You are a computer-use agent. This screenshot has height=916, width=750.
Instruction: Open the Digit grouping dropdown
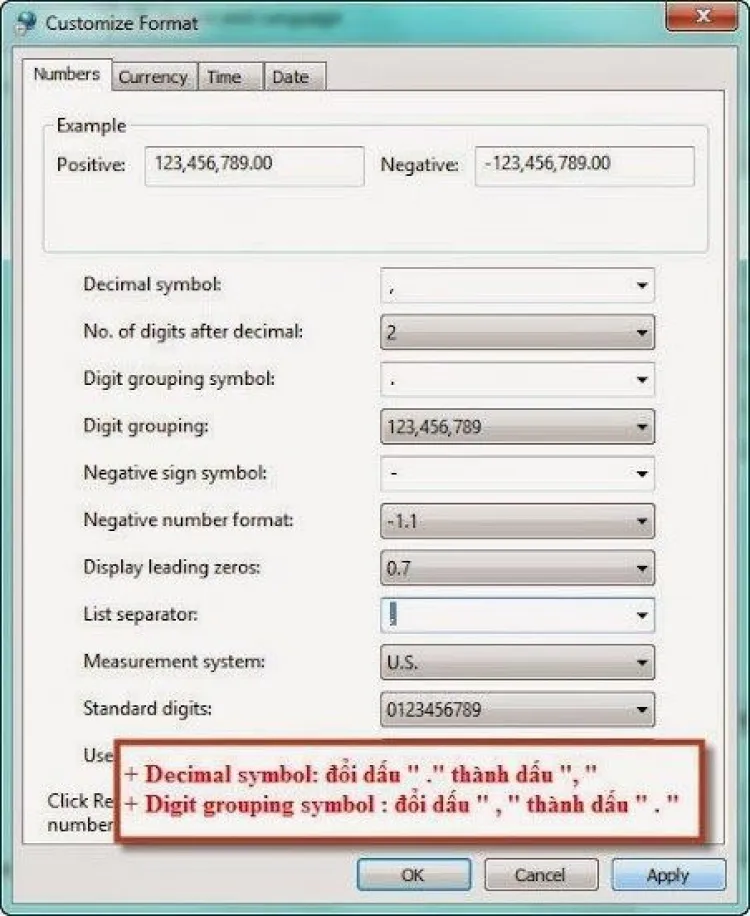pos(641,427)
